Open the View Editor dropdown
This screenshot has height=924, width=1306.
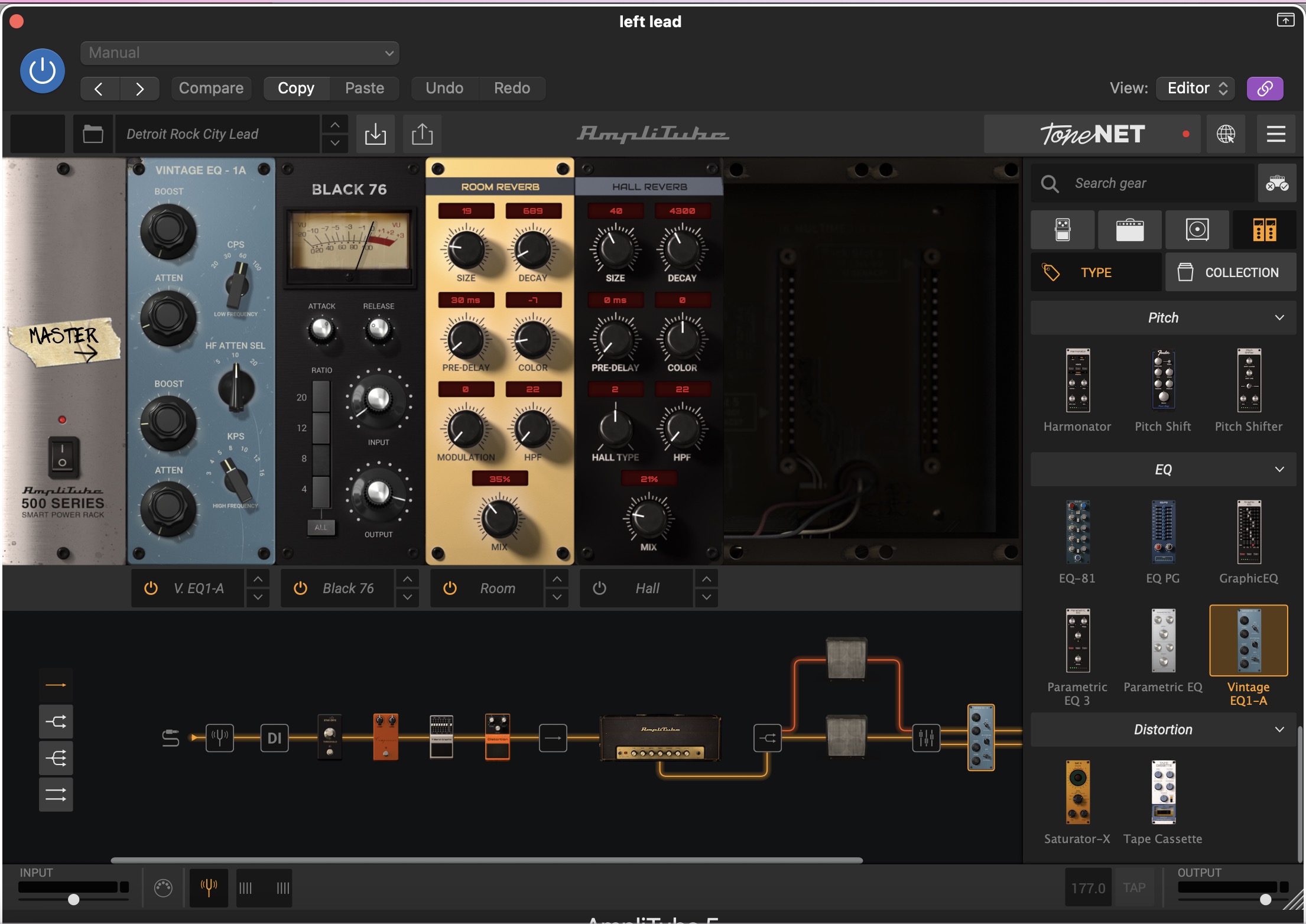coord(1196,88)
